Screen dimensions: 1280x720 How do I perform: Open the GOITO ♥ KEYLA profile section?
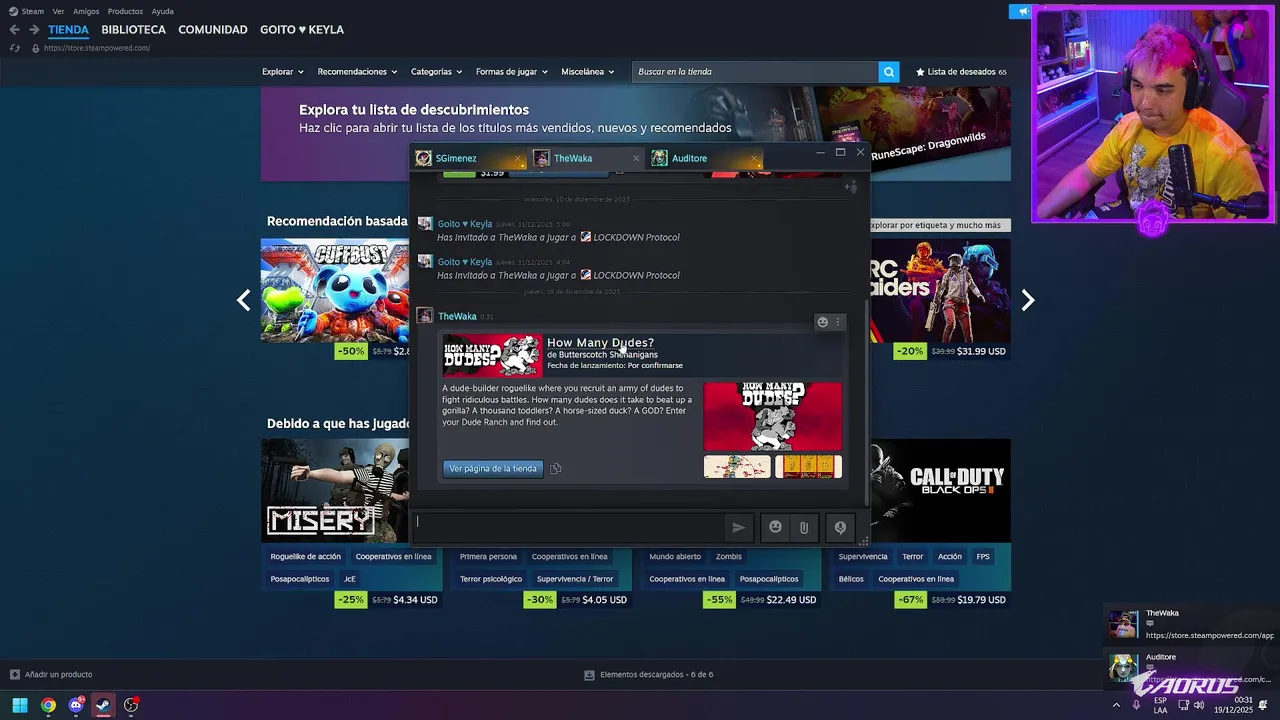[x=302, y=30]
